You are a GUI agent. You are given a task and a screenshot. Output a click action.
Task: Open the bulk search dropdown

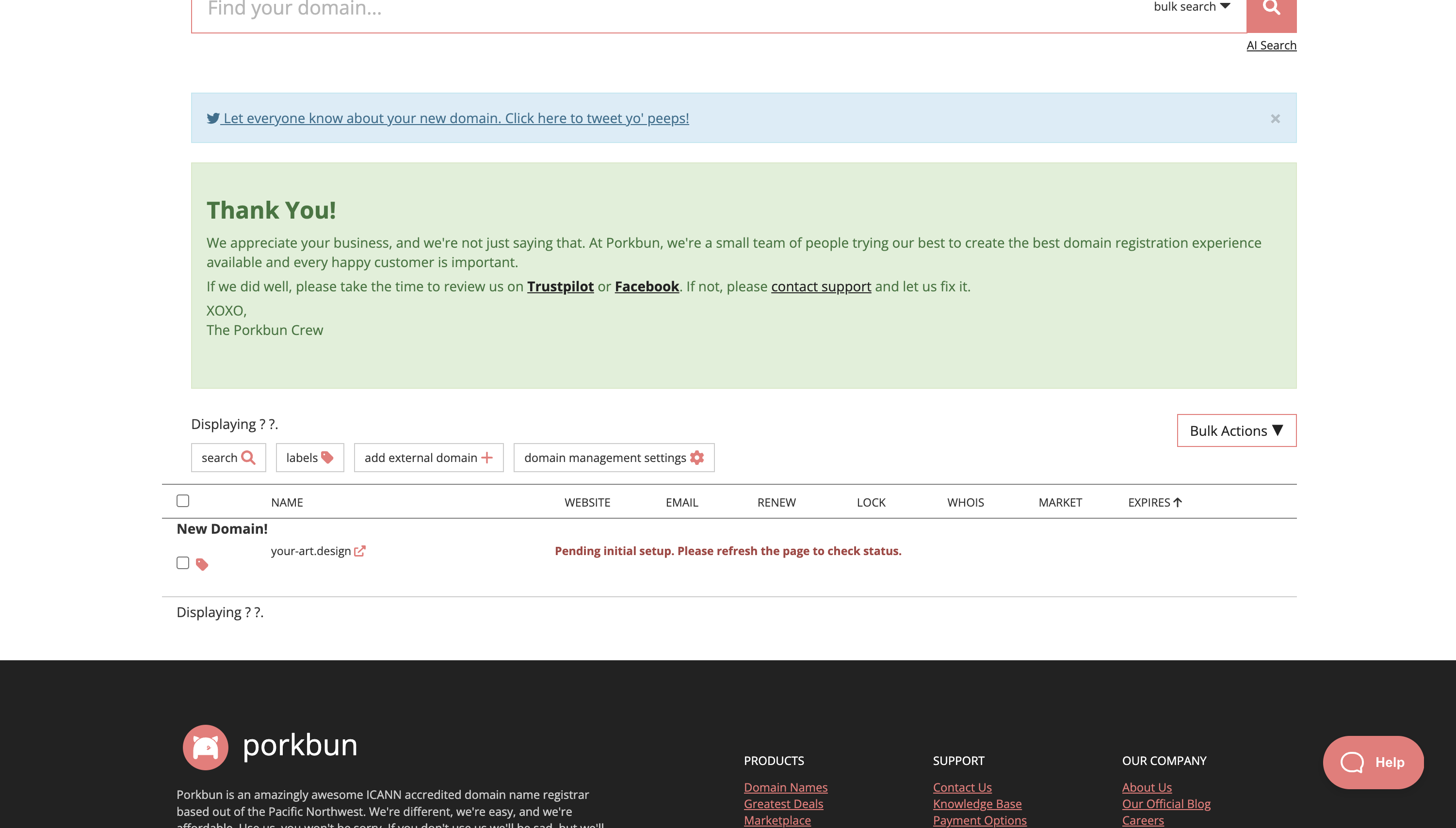[x=1192, y=7]
